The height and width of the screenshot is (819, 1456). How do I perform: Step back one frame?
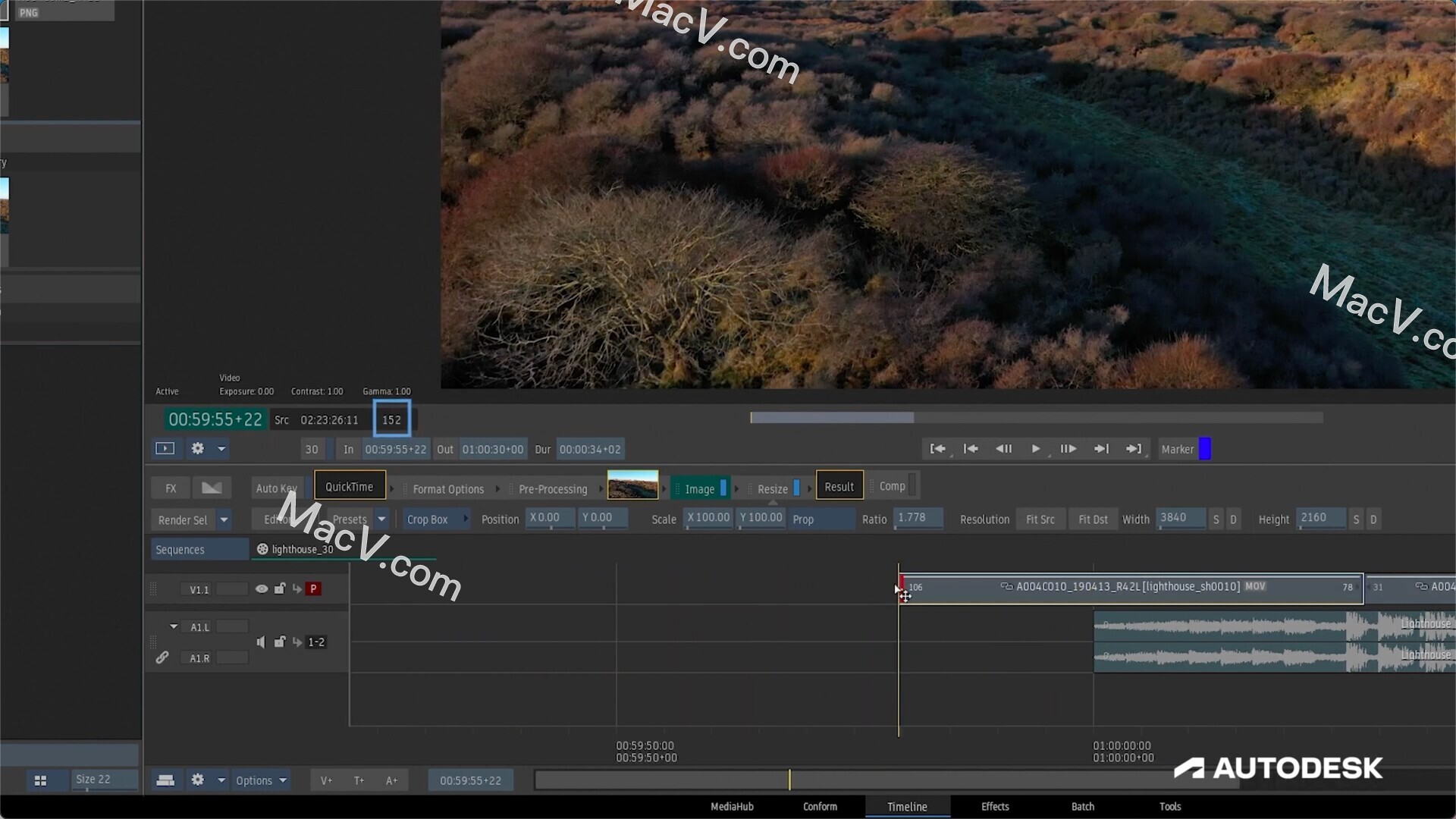[1003, 449]
